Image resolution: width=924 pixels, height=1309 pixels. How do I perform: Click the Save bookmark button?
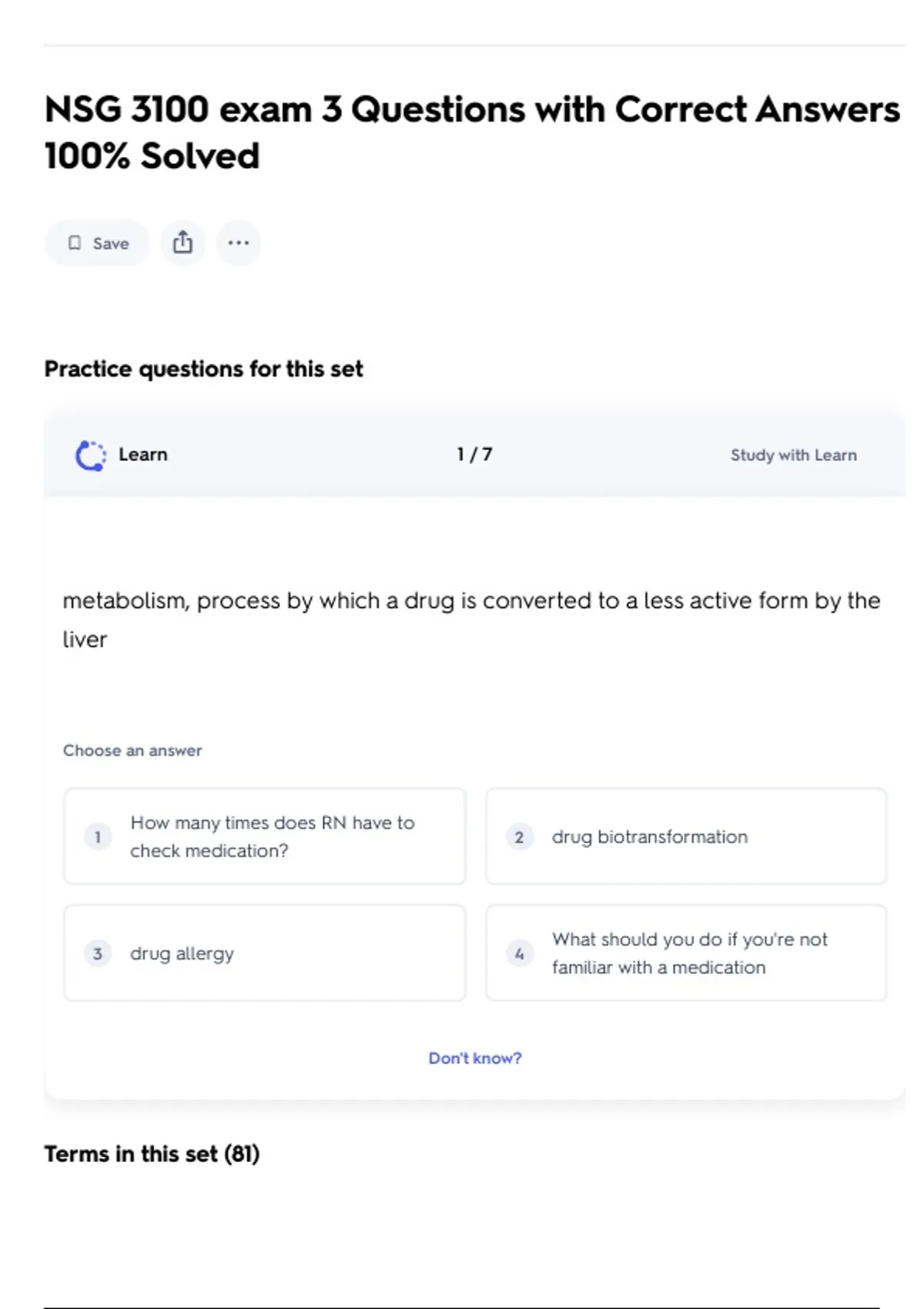click(x=97, y=243)
